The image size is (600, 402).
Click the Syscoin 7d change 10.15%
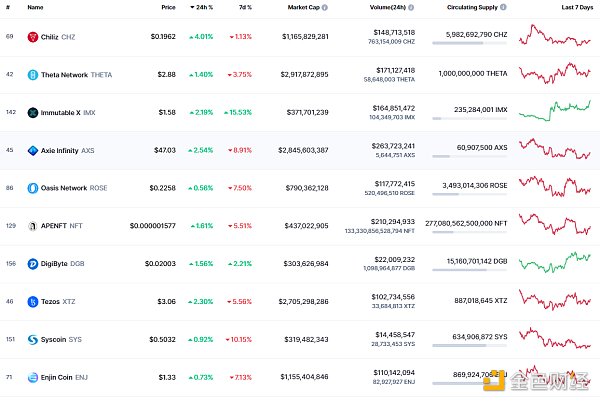pyautogui.click(x=239, y=340)
